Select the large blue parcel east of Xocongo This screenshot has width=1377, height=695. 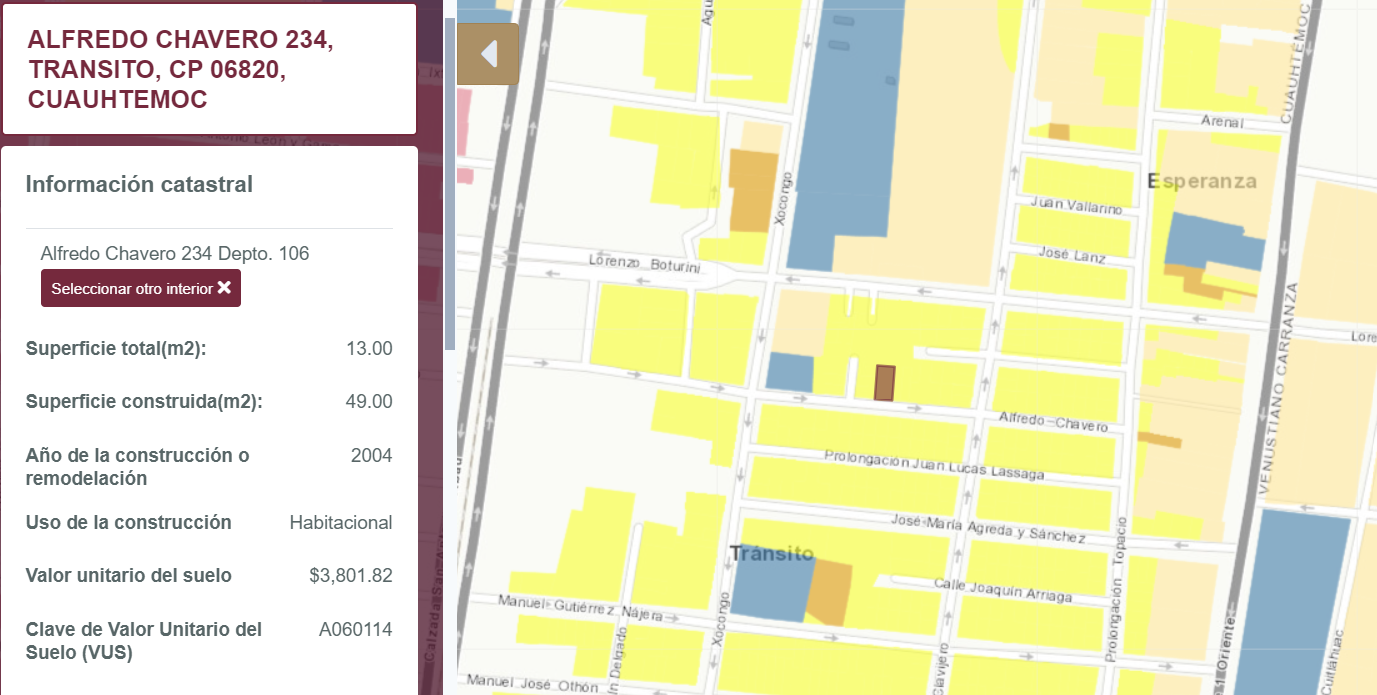[848, 130]
